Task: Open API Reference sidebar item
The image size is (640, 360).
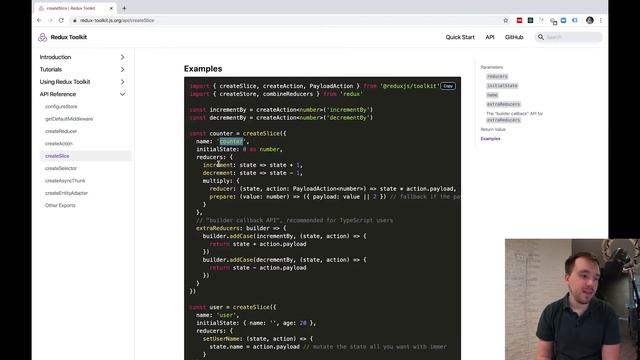Action: pyautogui.click(x=58, y=94)
